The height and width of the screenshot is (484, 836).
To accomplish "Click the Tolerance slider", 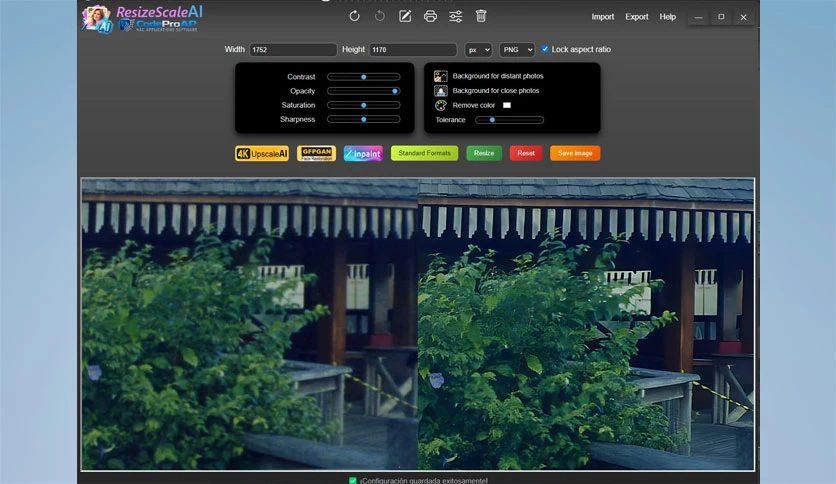I will pos(509,120).
